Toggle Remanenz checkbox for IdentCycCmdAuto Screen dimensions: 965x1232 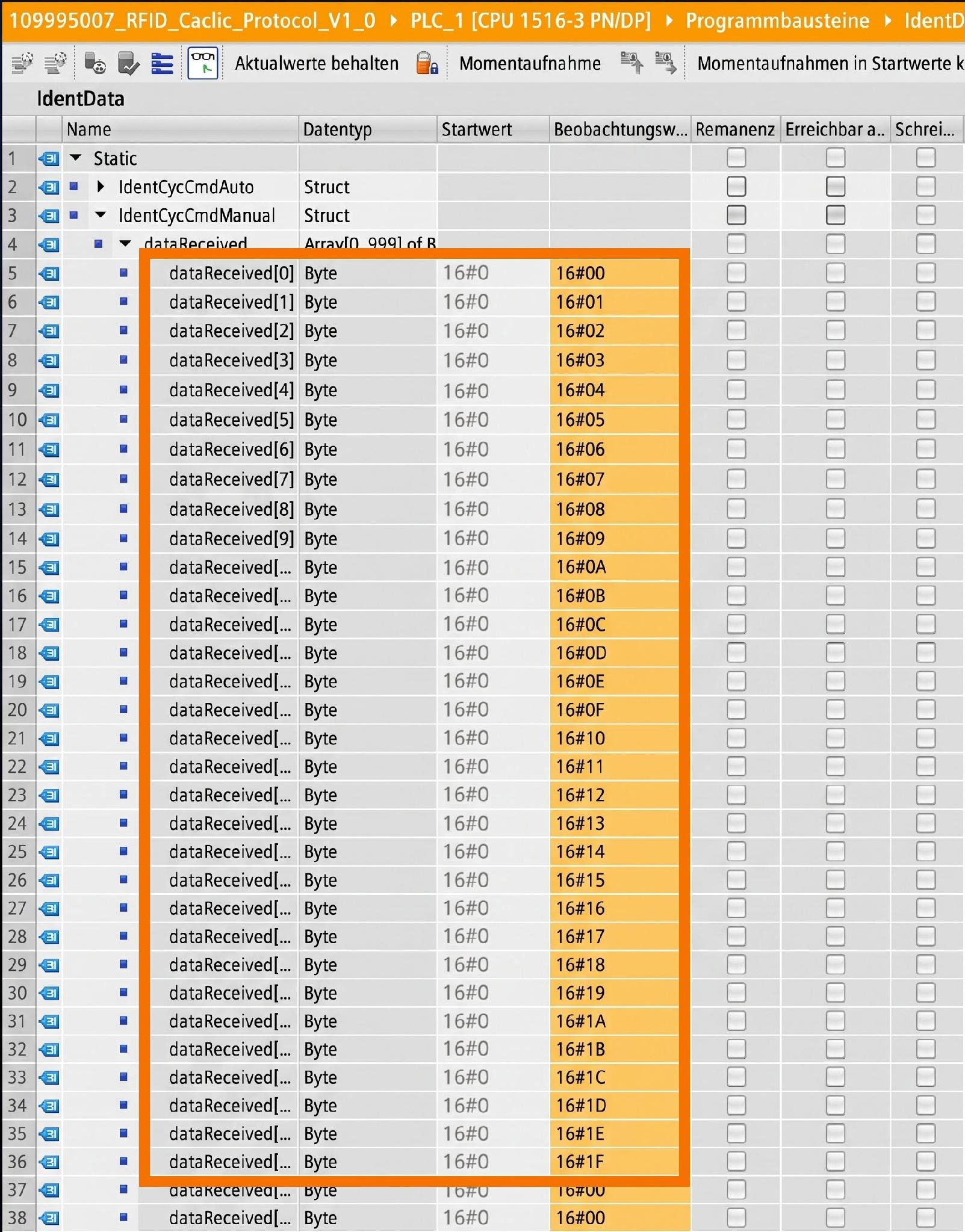click(736, 187)
